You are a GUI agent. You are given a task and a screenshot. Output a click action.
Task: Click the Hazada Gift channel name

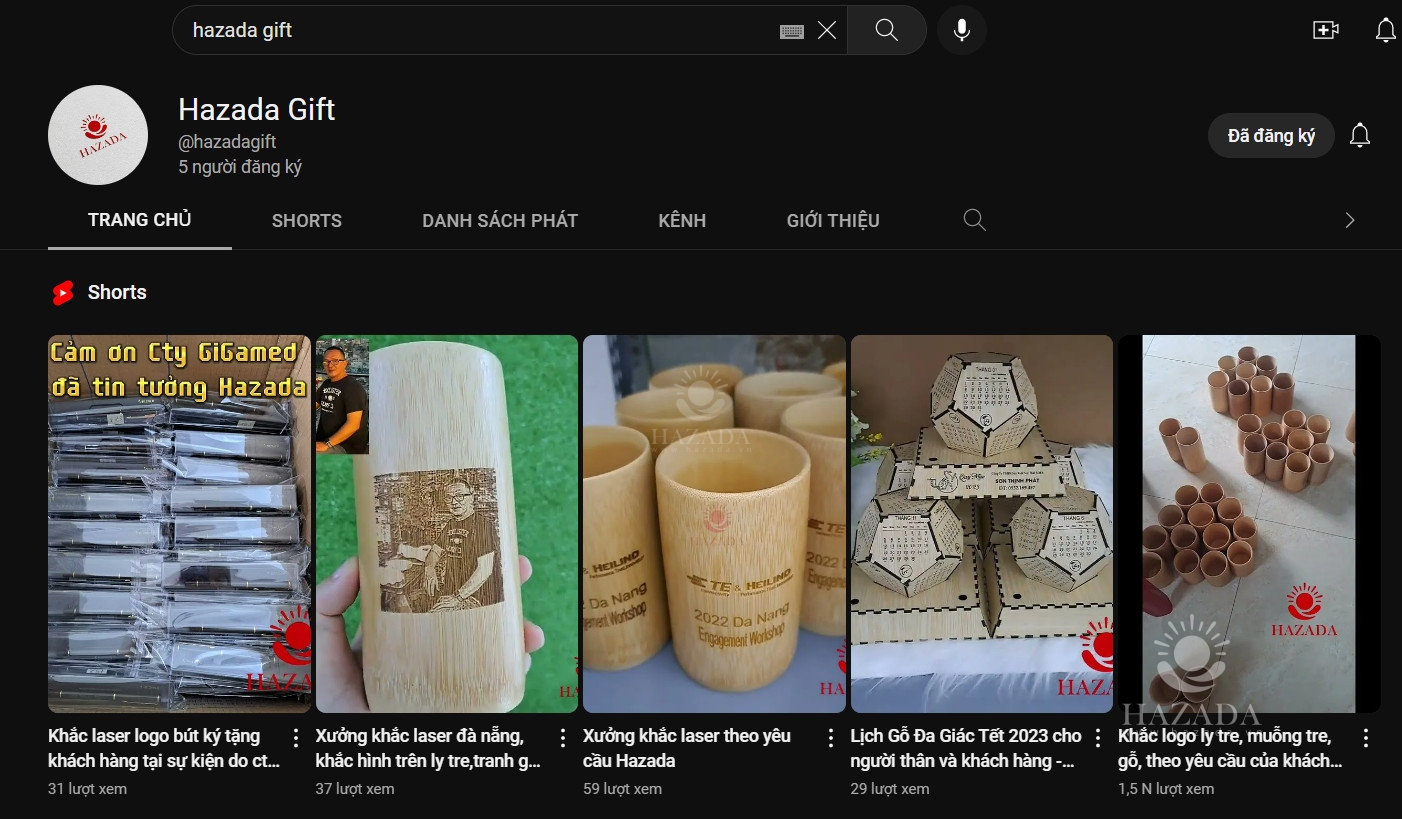(256, 109)
